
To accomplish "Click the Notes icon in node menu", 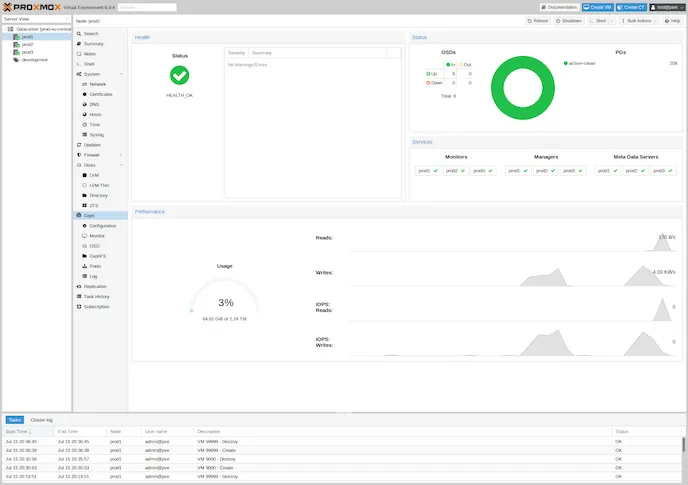I will (79, 54).
